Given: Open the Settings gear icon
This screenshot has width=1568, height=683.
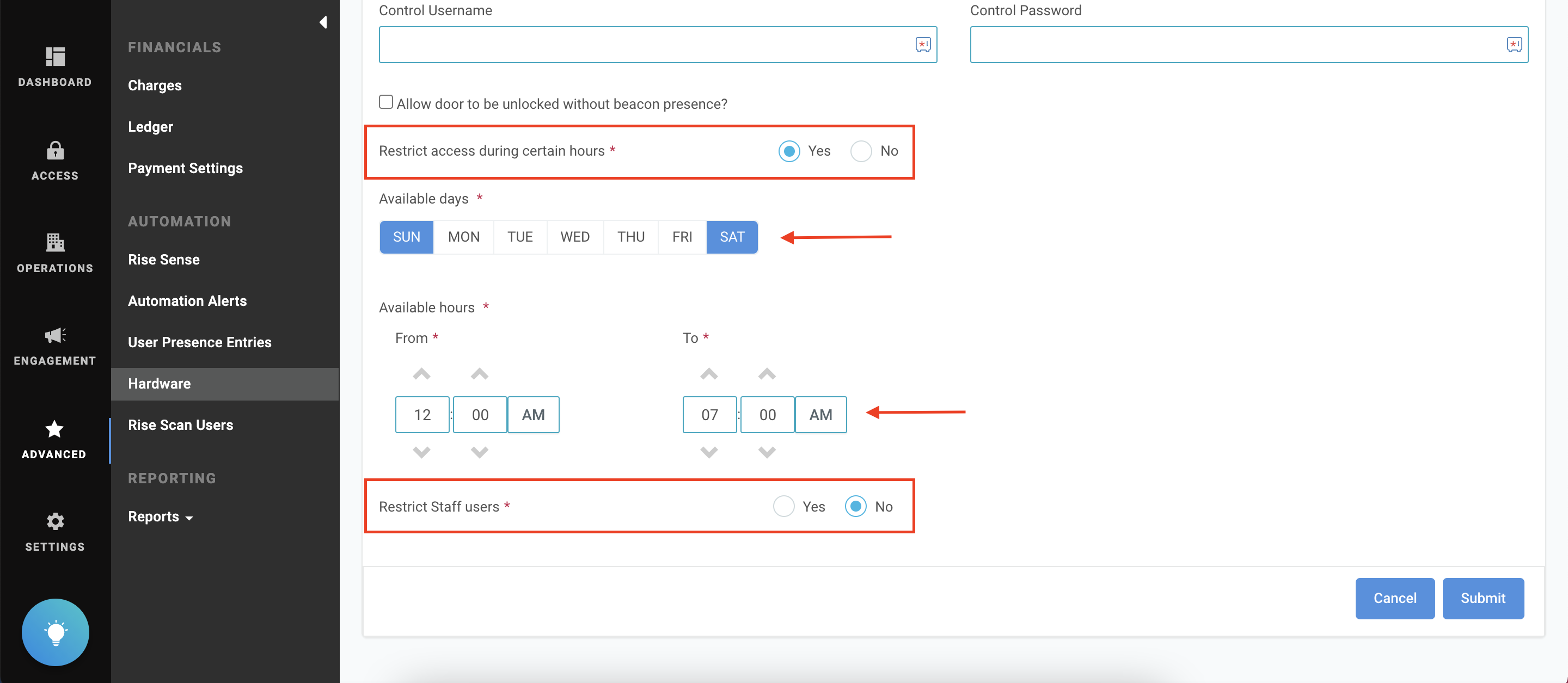Looking at the screenshot, I should pyautogui.click(x=55, y=521).
